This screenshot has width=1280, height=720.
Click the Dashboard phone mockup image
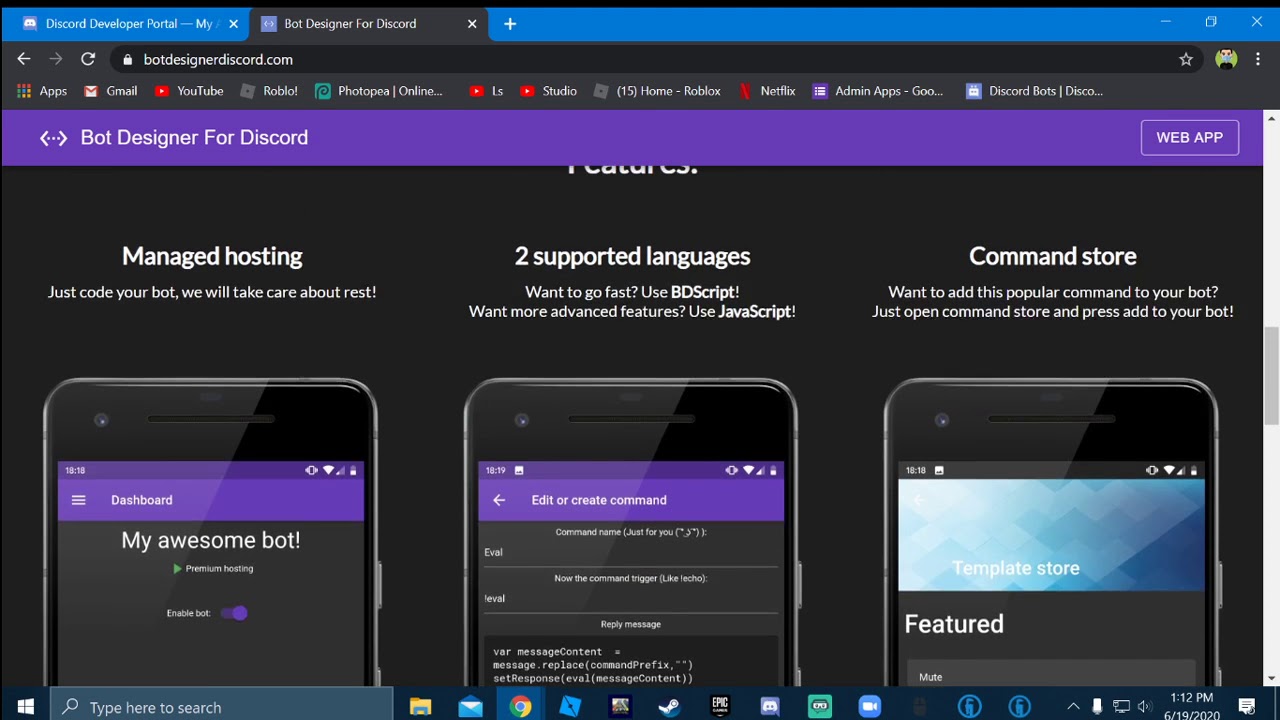pos(211,532)
